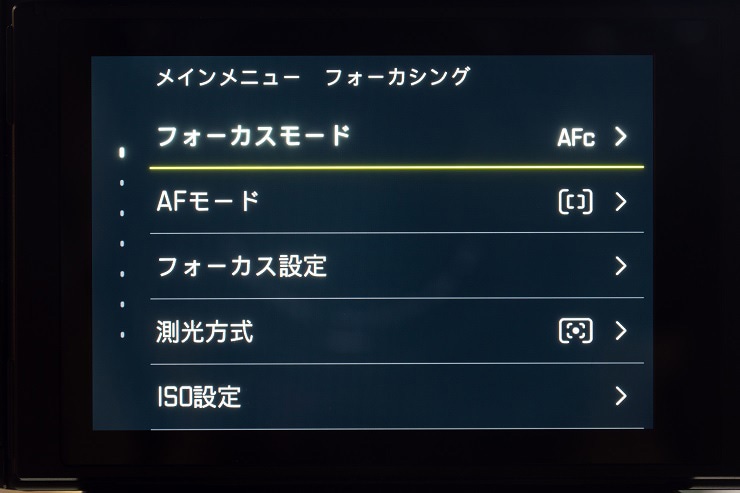Select the AF mode field icon
Image resolution: width=740 pixels, height=493 pixels.
tap(575, 202)
